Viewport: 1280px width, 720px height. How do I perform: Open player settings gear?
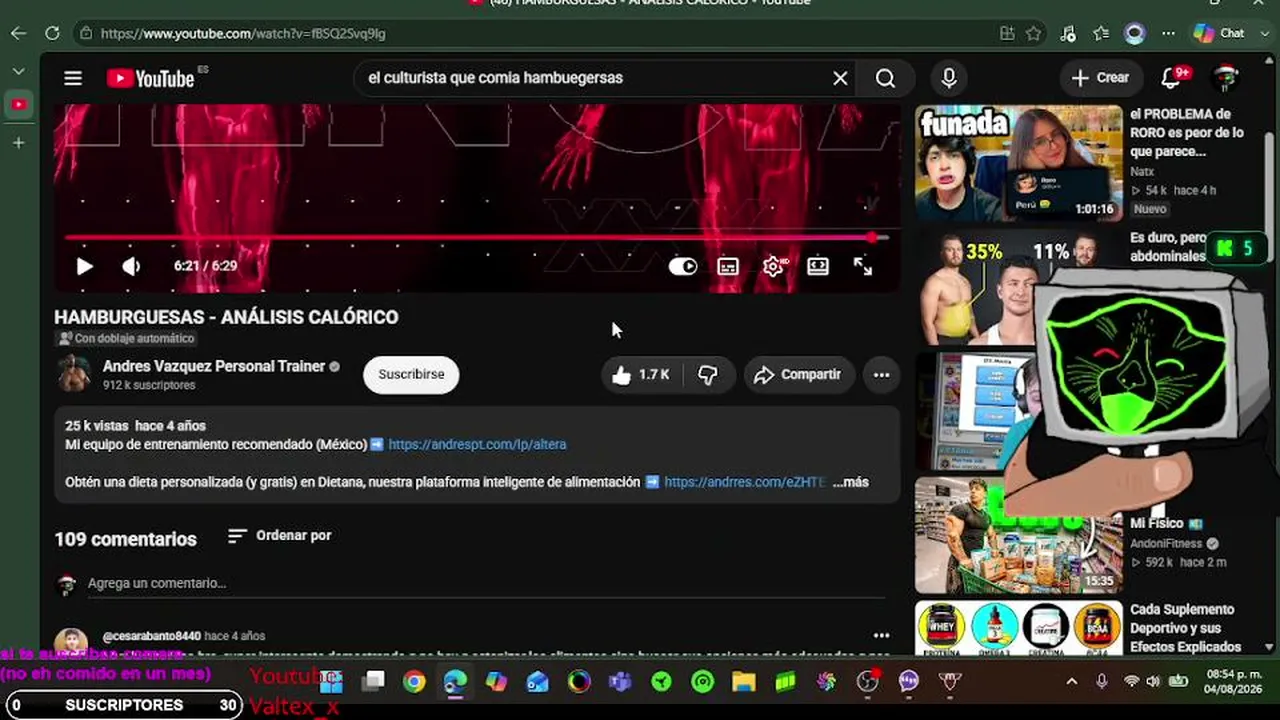click(x=774, y=266)
